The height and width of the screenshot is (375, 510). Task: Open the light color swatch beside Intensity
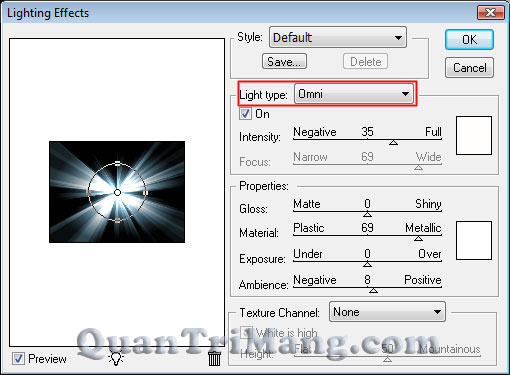point(474,135)
